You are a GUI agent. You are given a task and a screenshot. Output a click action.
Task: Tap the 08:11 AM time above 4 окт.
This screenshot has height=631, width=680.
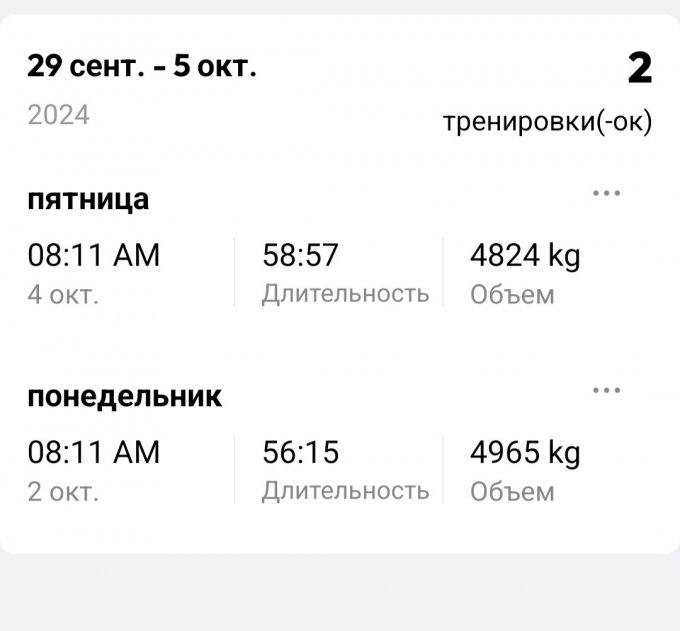tap(94, 256)
